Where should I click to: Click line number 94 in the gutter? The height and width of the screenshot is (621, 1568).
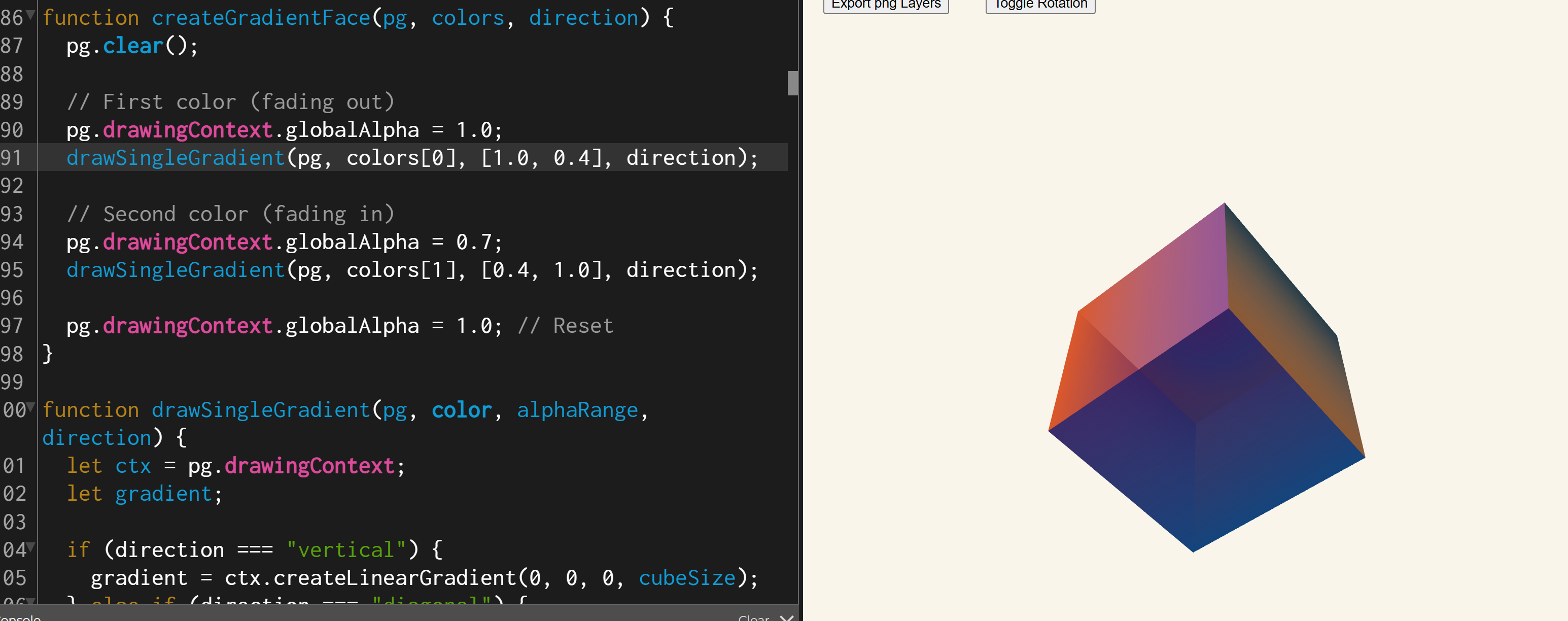(12, 241)
